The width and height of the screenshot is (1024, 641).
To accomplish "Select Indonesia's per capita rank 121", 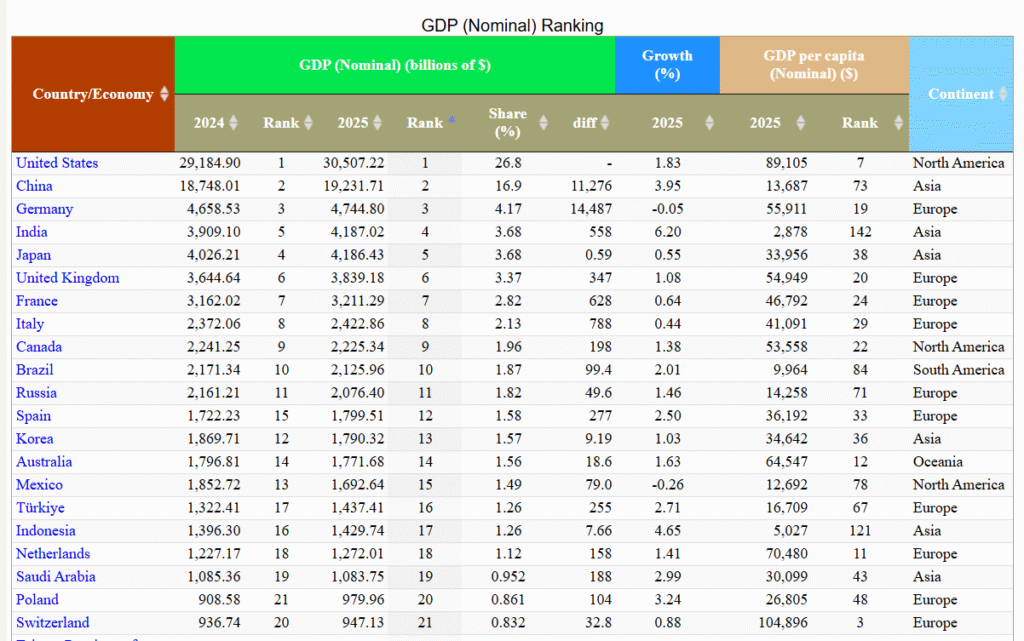I will tap(860, 531).
